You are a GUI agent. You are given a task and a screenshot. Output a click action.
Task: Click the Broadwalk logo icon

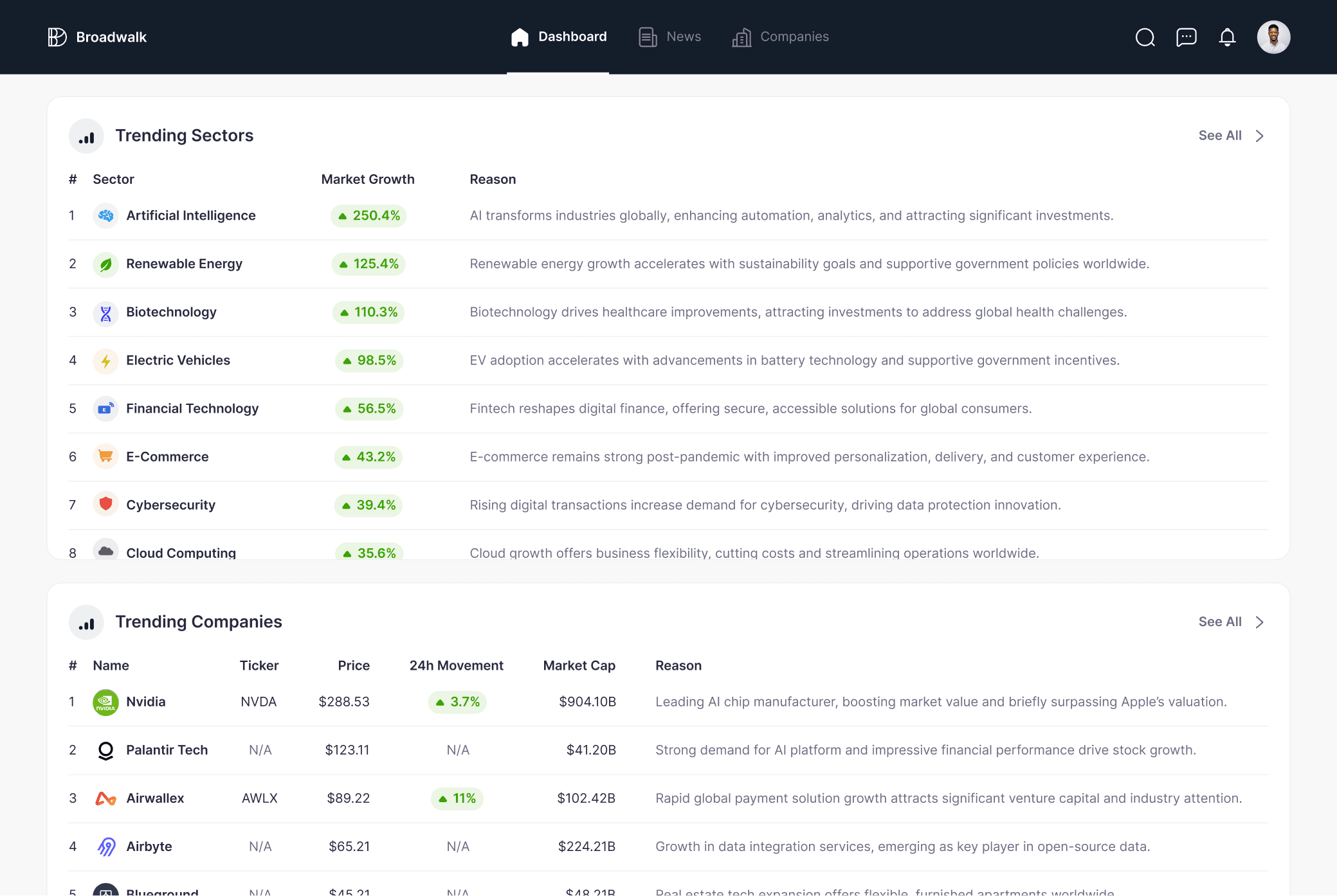click(x=57, y=37)
